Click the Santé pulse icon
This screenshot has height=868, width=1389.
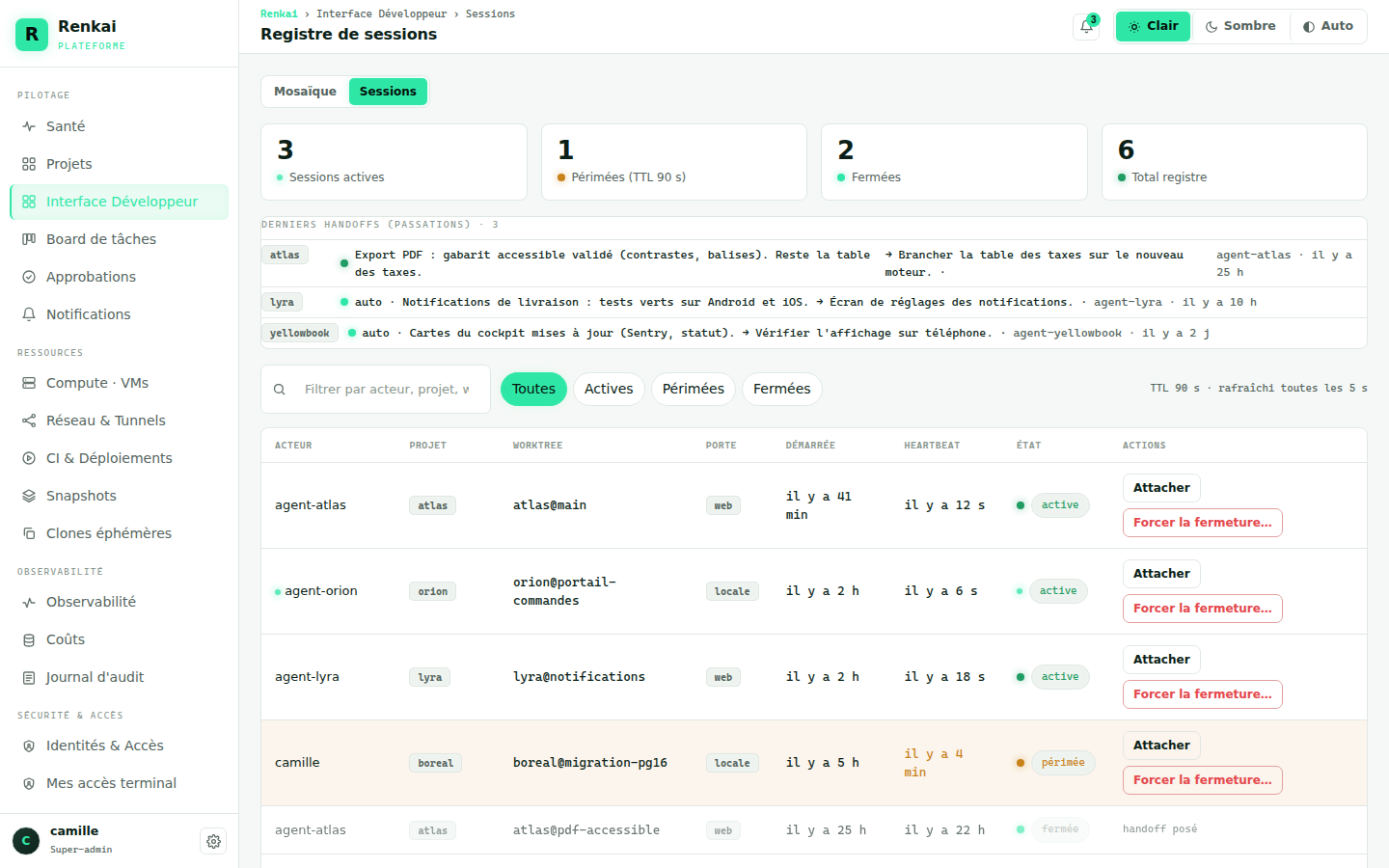29,126
